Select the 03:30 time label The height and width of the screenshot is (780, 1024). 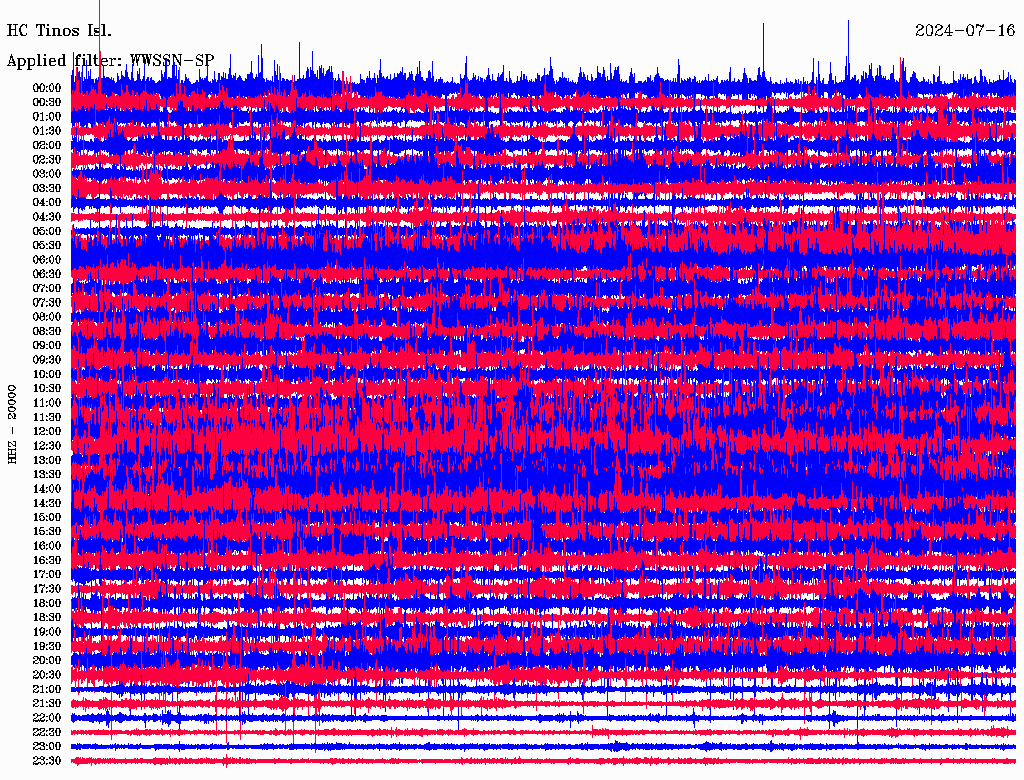tap(47, 188)
